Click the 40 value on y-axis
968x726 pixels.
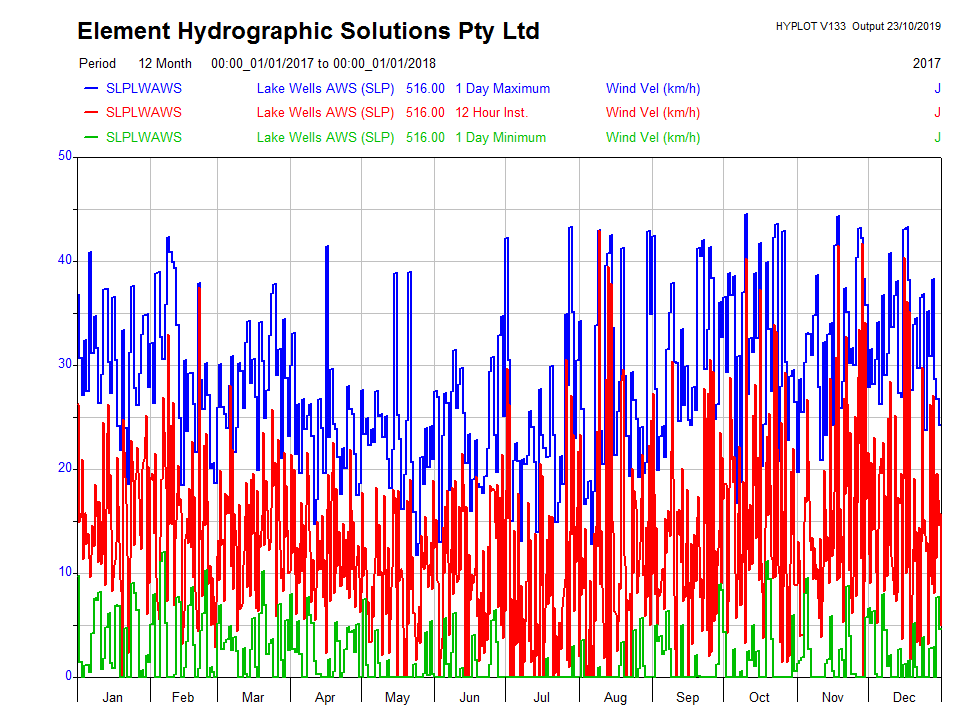pyautogui.click(x=65, y=260)
